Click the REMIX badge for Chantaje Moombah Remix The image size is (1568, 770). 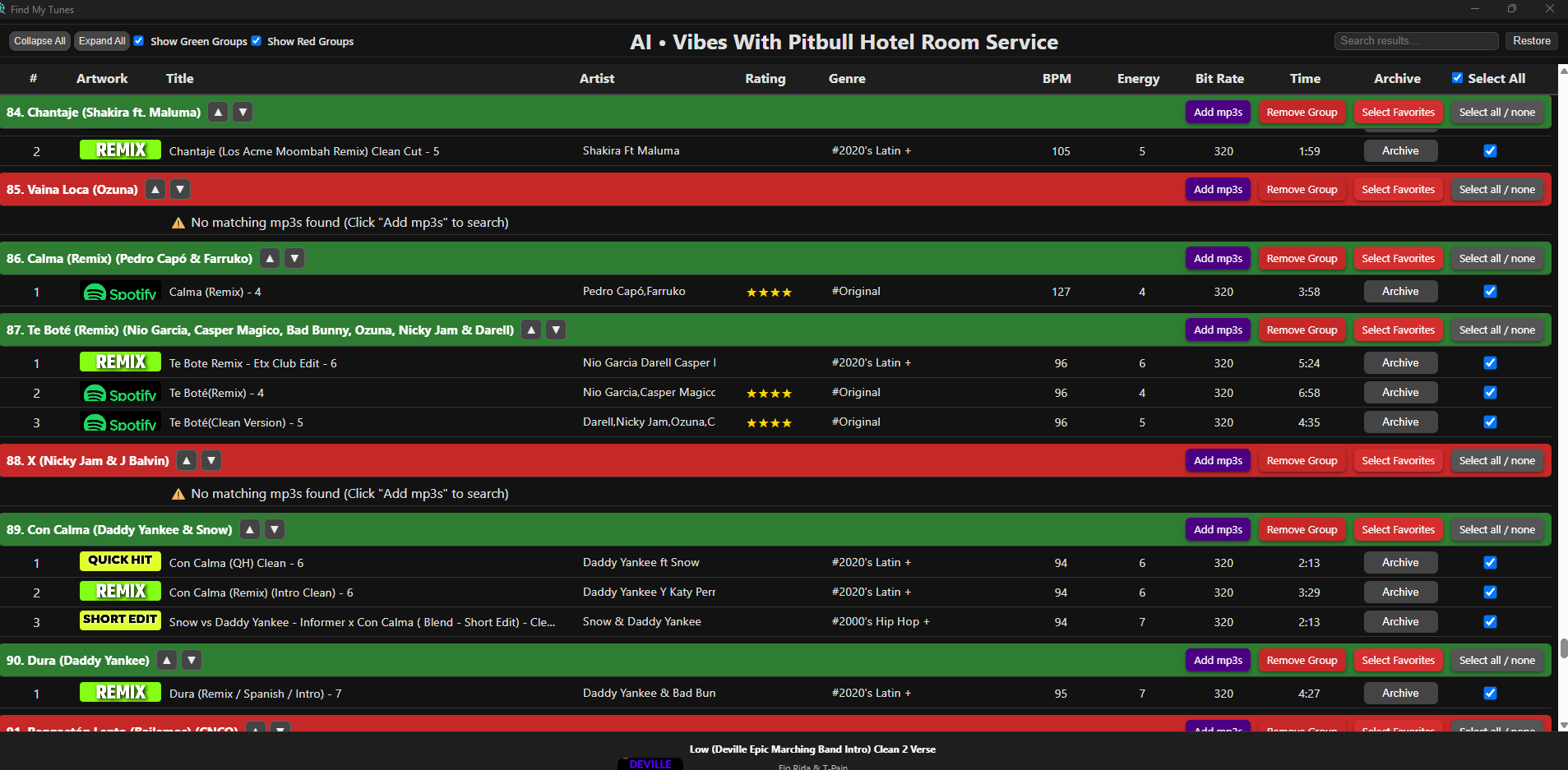[x=120, y=150]
